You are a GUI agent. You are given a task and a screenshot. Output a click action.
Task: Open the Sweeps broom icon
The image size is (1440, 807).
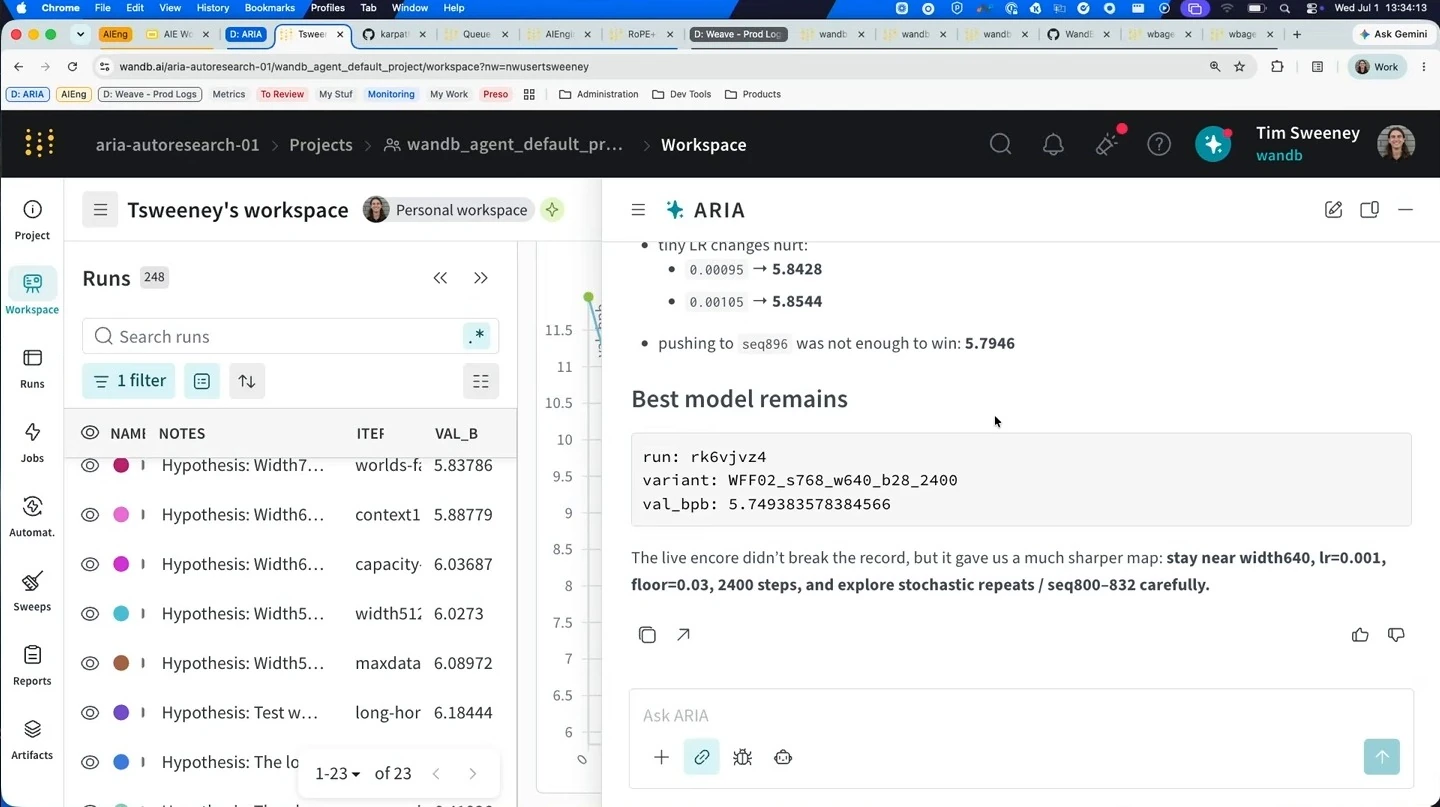[32, 590]
